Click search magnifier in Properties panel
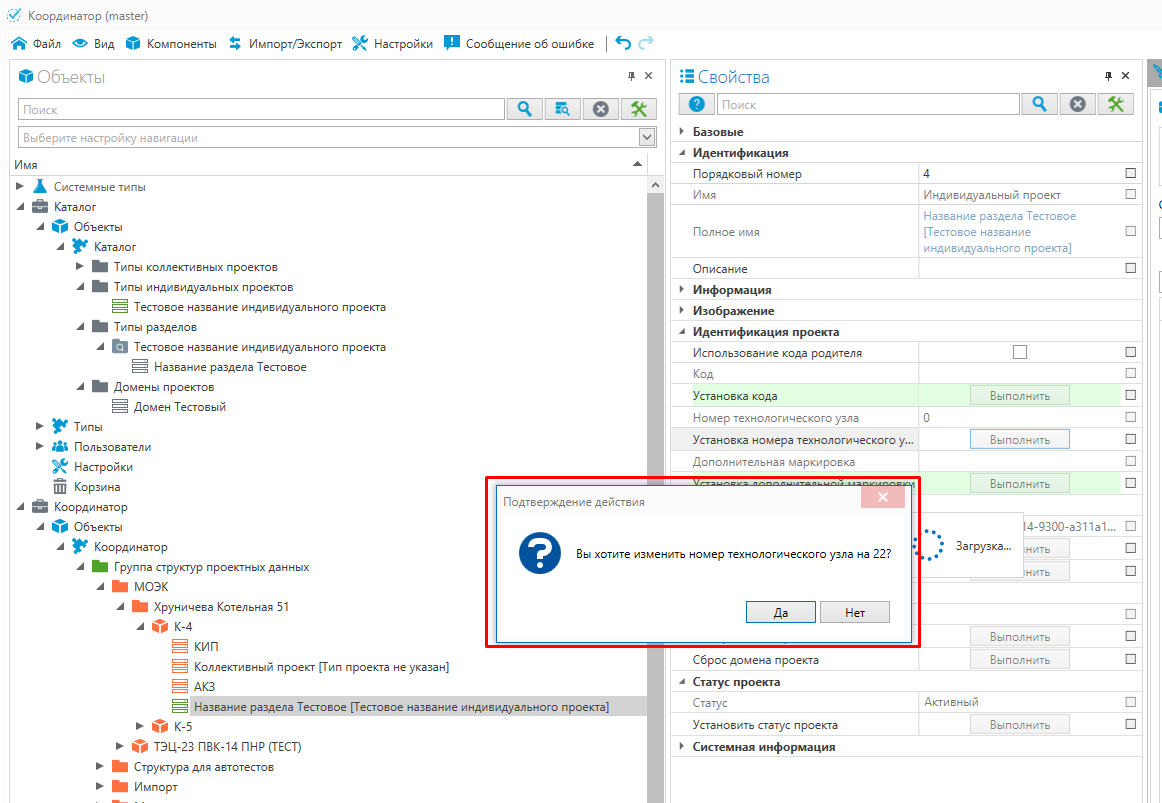This screenshot has width=1162, height=803. 1040,104
